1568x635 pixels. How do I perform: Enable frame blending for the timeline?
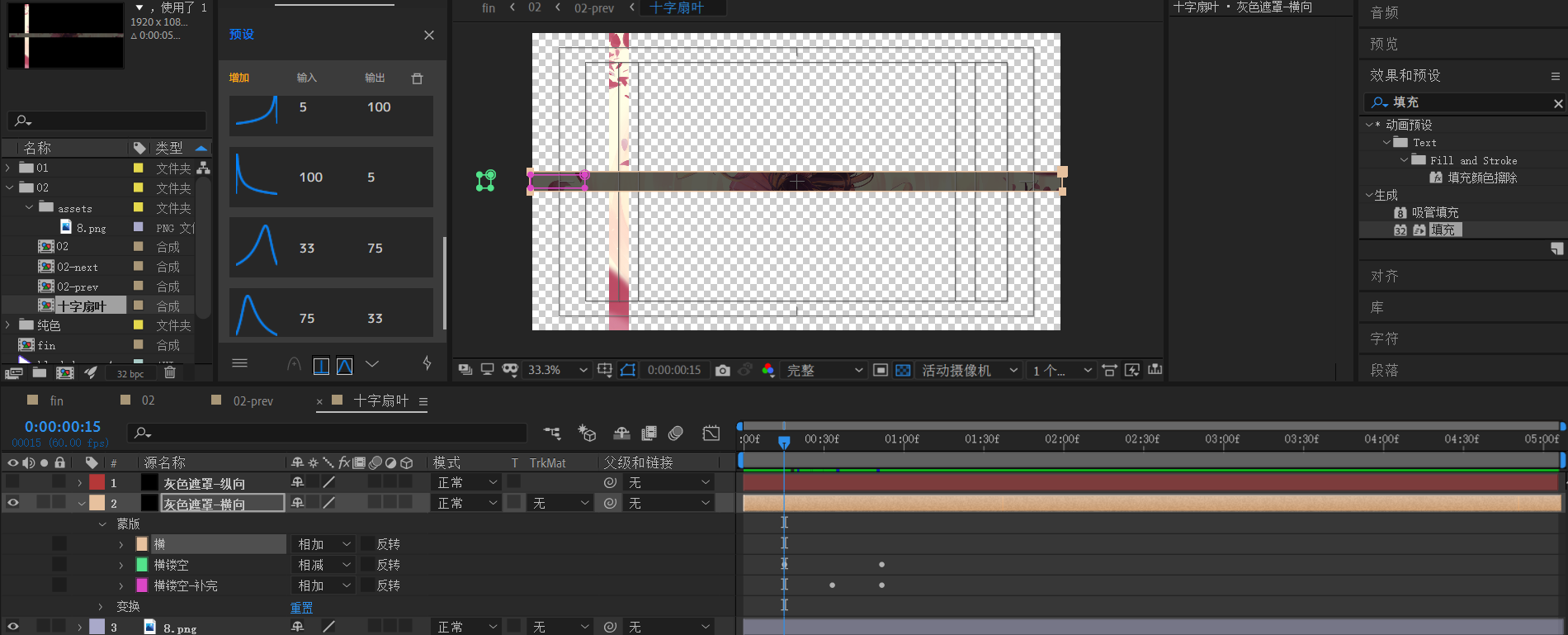click(x=649, y=433)
